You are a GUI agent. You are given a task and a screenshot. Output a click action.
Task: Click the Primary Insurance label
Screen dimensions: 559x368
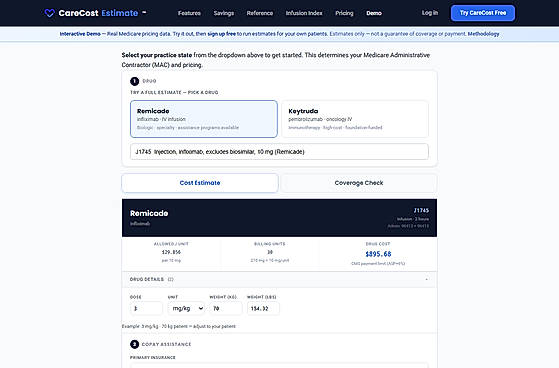pyautogui.click(x=153, y=357)
